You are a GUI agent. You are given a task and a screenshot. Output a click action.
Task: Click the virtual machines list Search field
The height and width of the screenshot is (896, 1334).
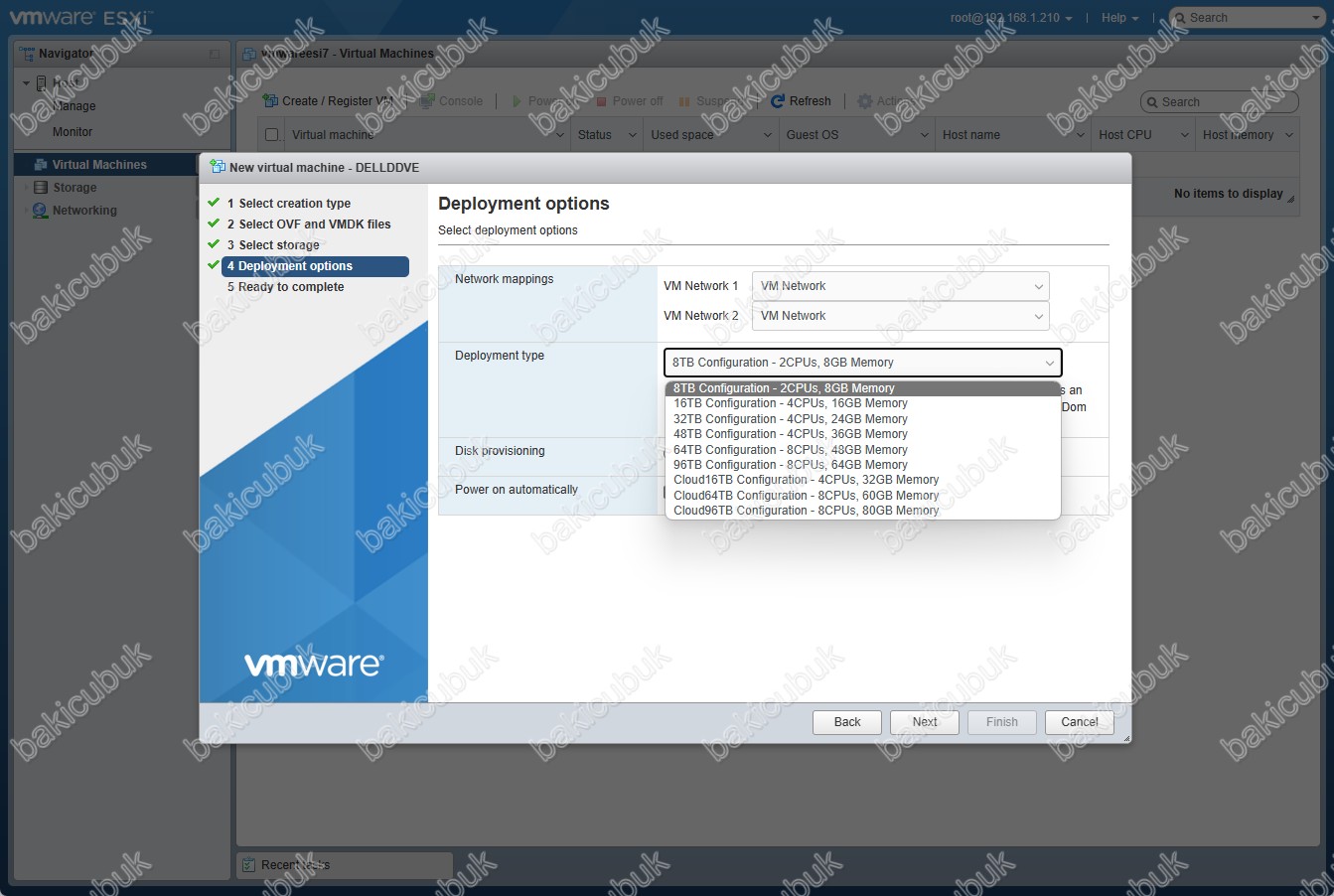[x=1219, y=101]
